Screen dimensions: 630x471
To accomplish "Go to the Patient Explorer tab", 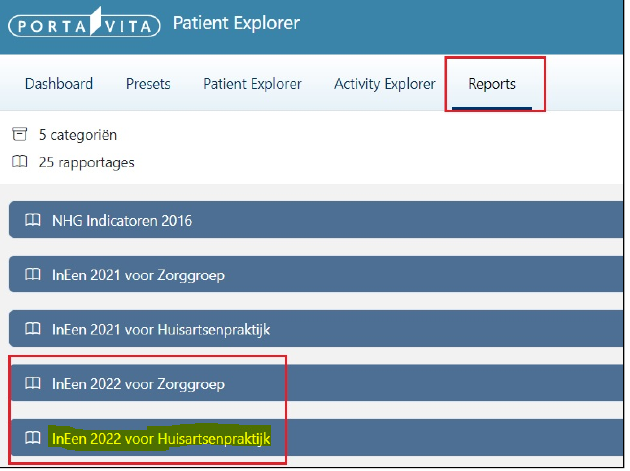I will tap(252, 84).
